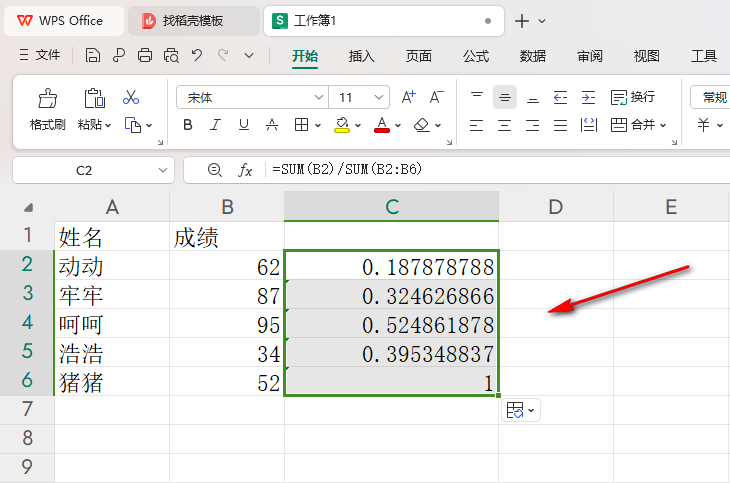The image size is (730, 483).
Task: Select column D header
Action: click(556, 206)
